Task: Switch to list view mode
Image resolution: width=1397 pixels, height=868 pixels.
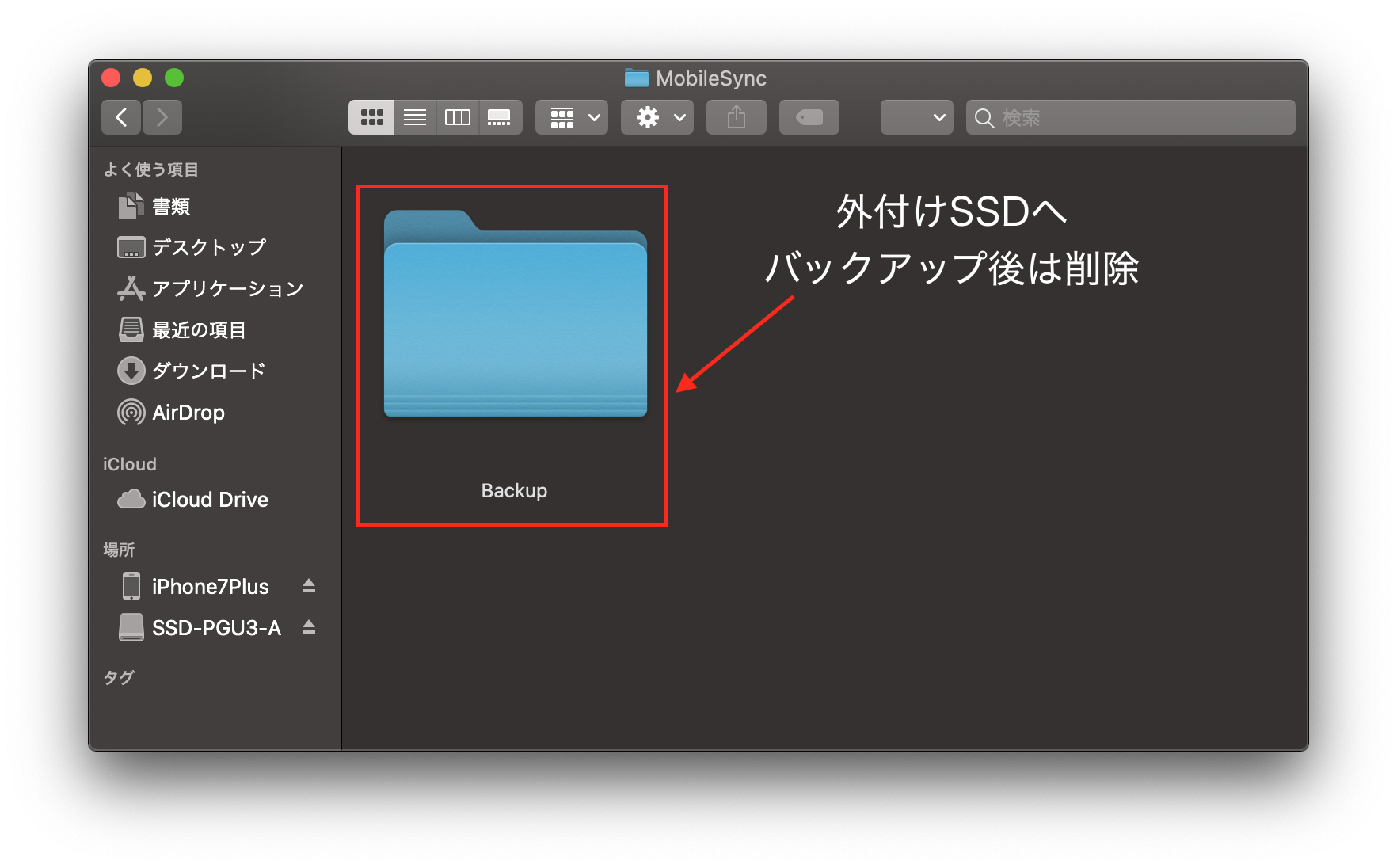Action: pyautogui.click(x=415, y=117)
